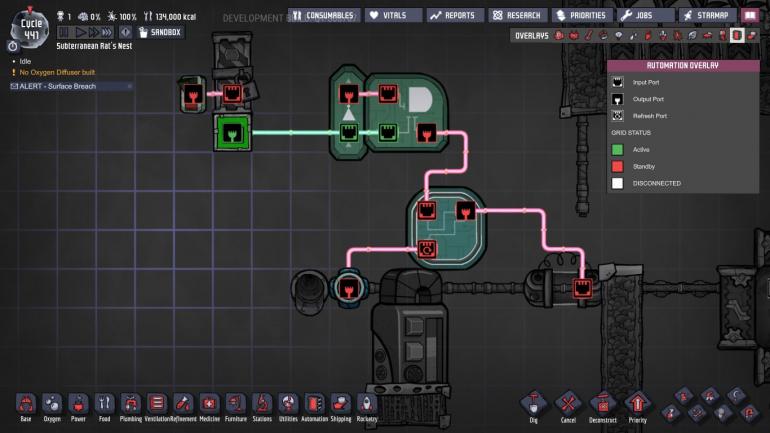The width and height of the screenshot is (770, 433).
Task: Select the Cancel tool
Action: point(568,407)
